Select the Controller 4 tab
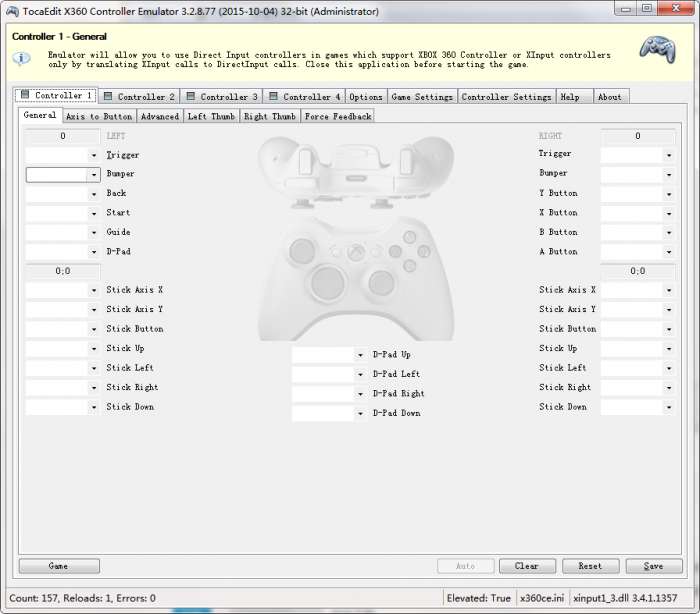 (304, 97)
